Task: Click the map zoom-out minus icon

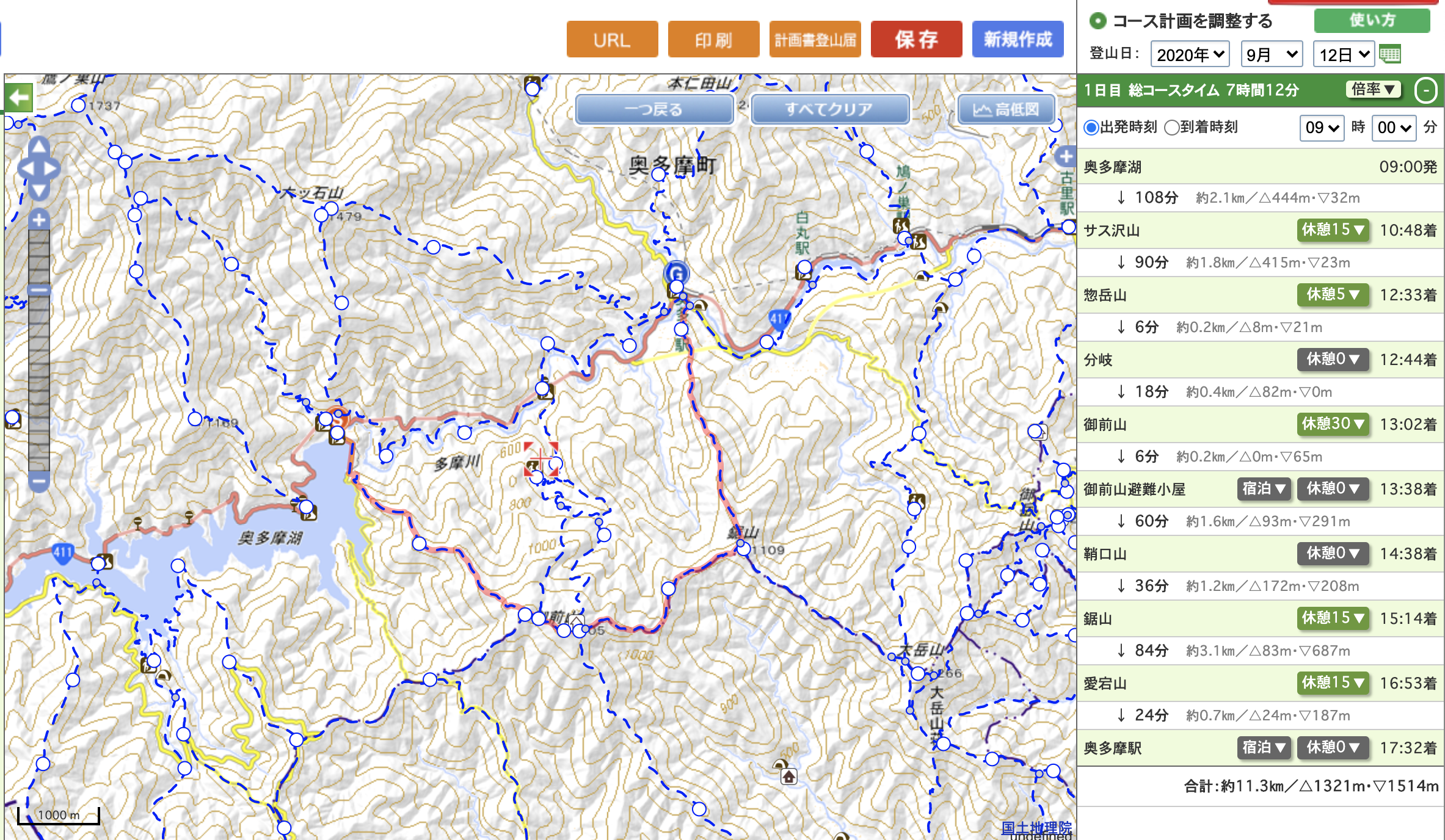Action: coord(39,481)
